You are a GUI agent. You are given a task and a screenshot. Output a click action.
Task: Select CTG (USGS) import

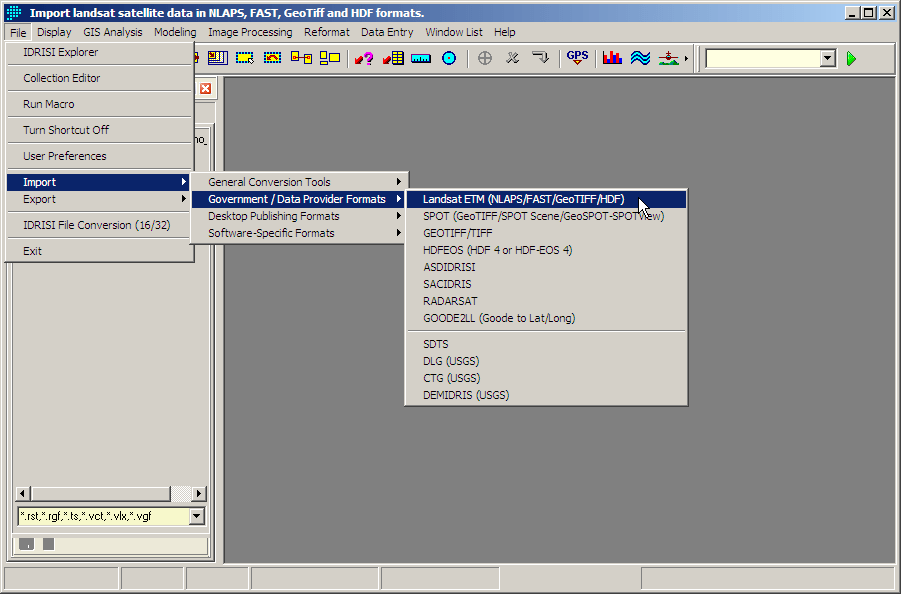(x=546, y=378)
